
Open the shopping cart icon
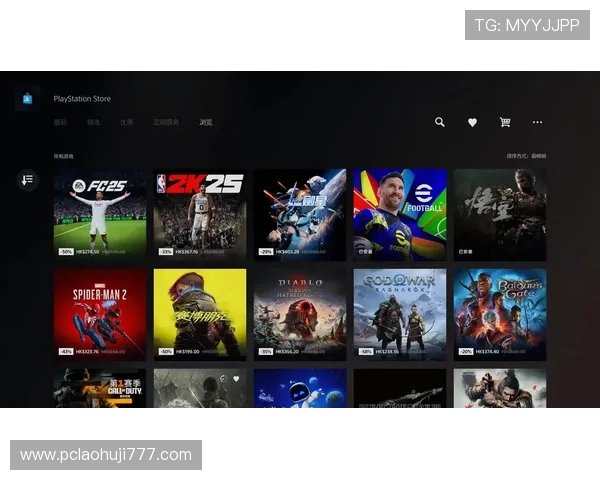click(505, 122)
